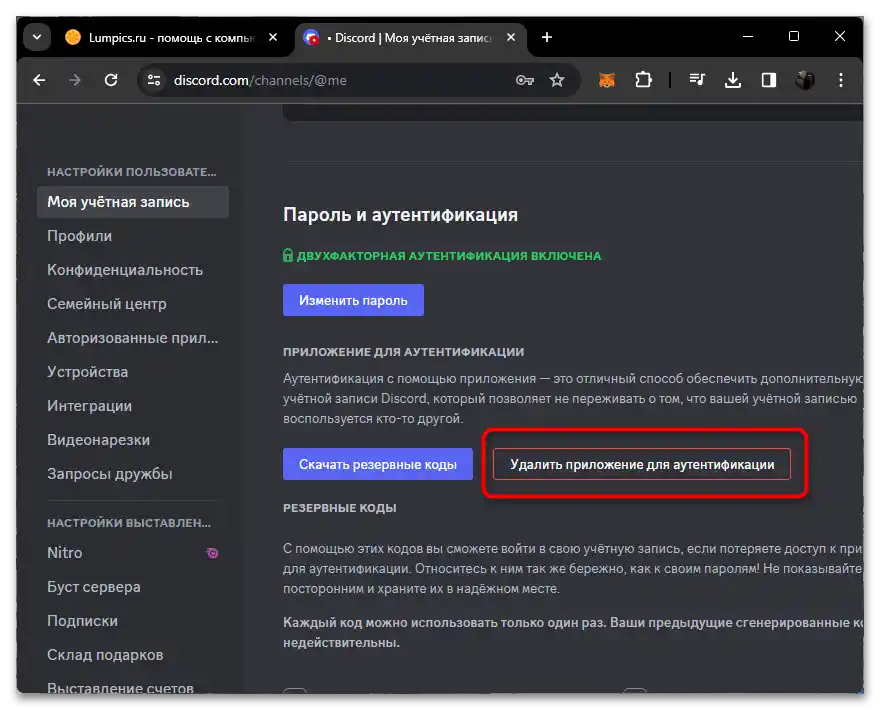Go forward to next page
This screenshot has height=710, width=880.
pos(75,80)
